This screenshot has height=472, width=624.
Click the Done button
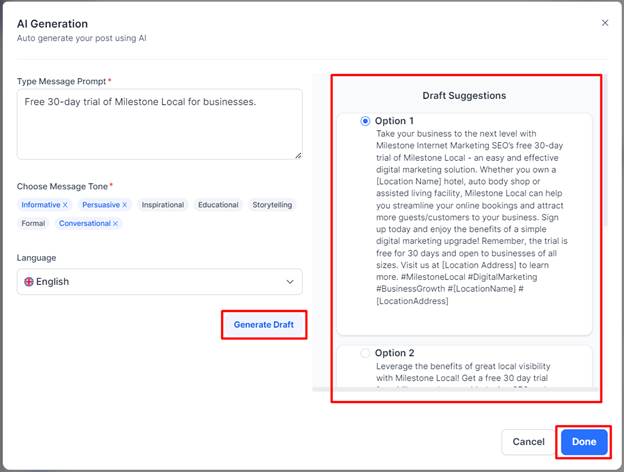pos(584,442)
